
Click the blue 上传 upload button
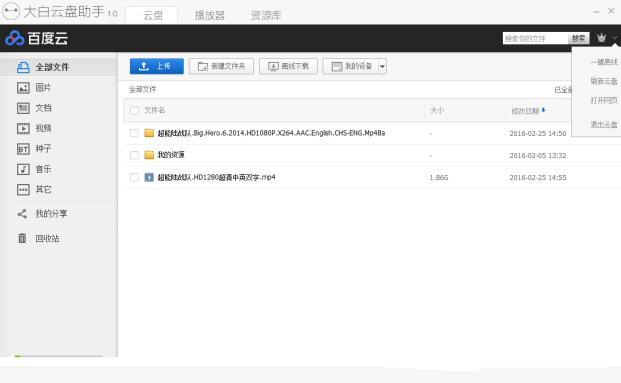click(156, 66)
